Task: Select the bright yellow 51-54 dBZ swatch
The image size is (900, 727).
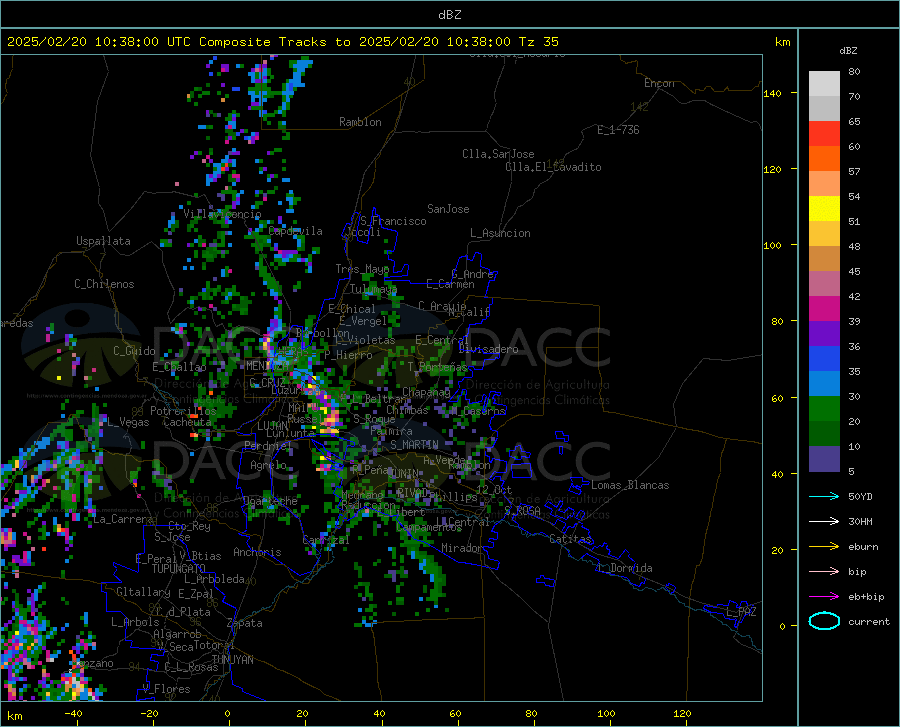Action: coord(824,209)
